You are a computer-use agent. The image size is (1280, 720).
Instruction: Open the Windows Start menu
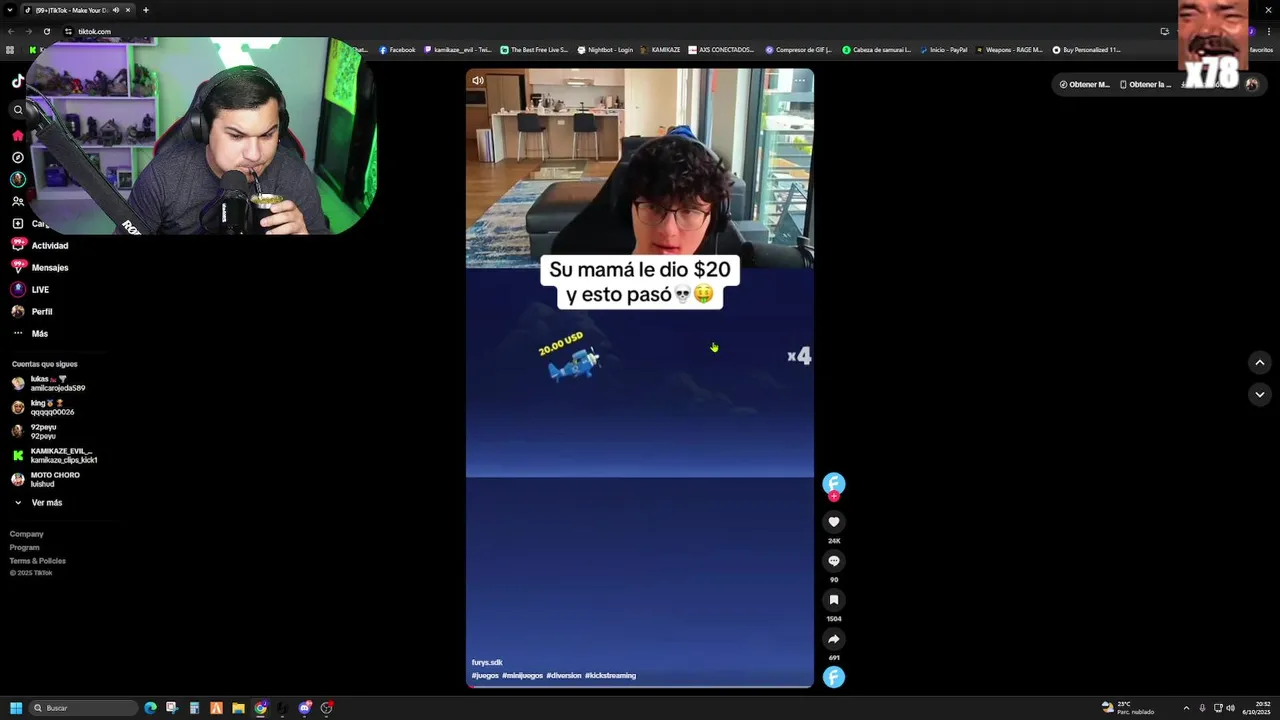[x=16, y=708]
